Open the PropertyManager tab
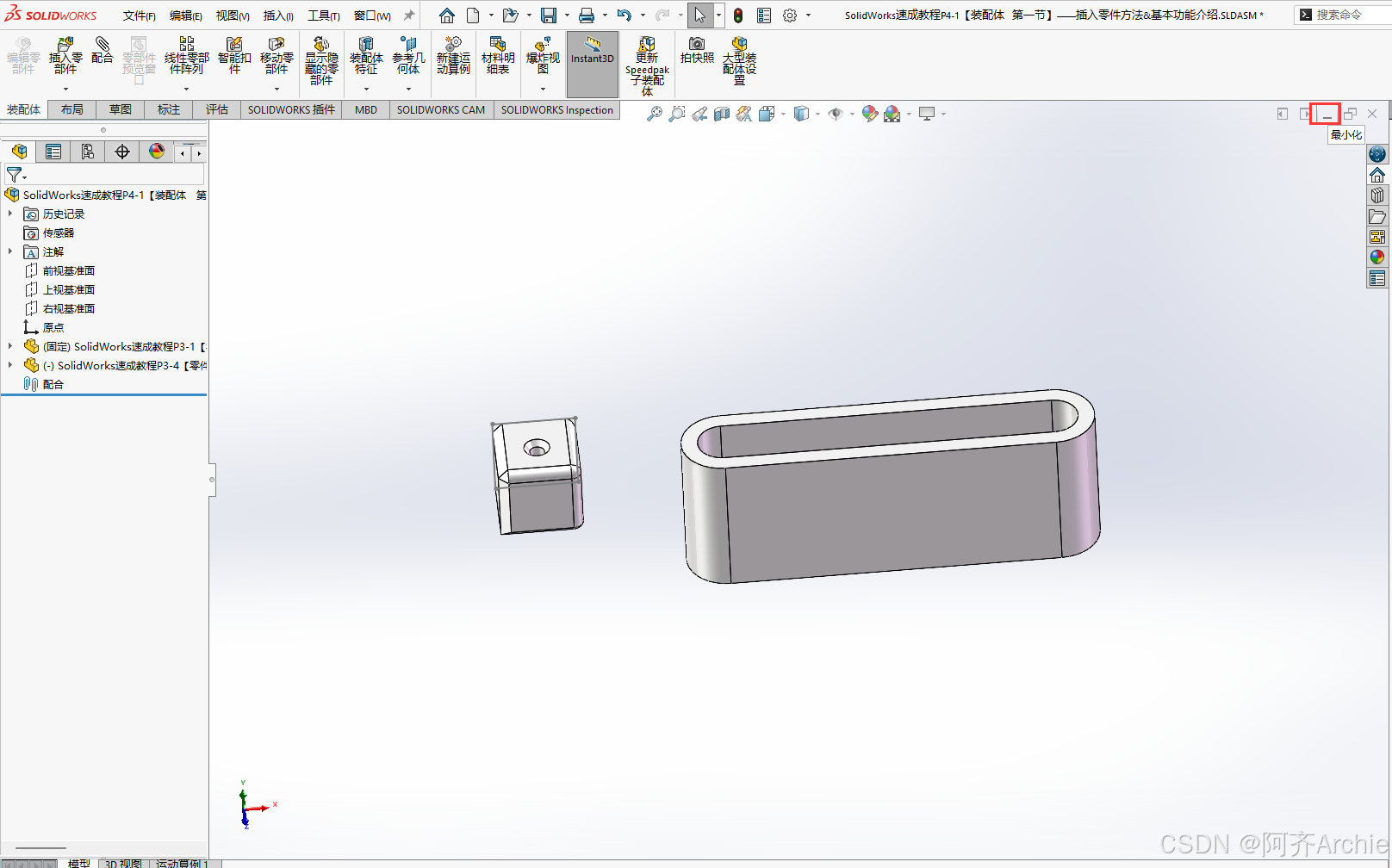This screenshot has height=868, width=1392. (53, 152)
